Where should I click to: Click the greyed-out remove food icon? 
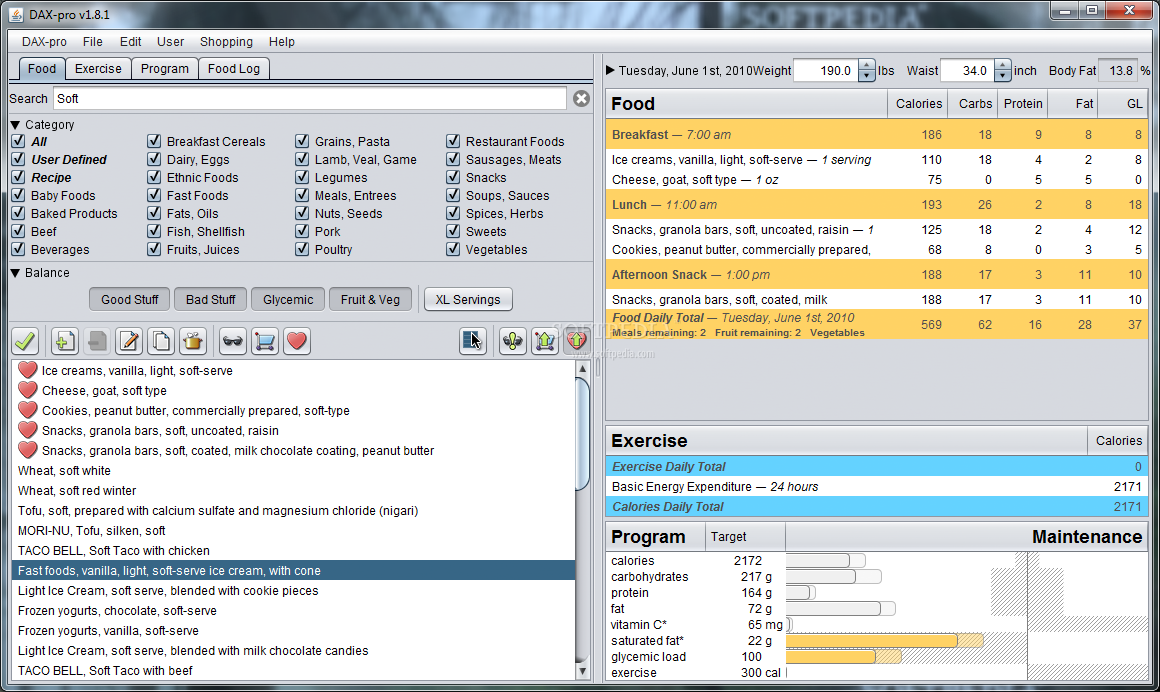[96, 341]
